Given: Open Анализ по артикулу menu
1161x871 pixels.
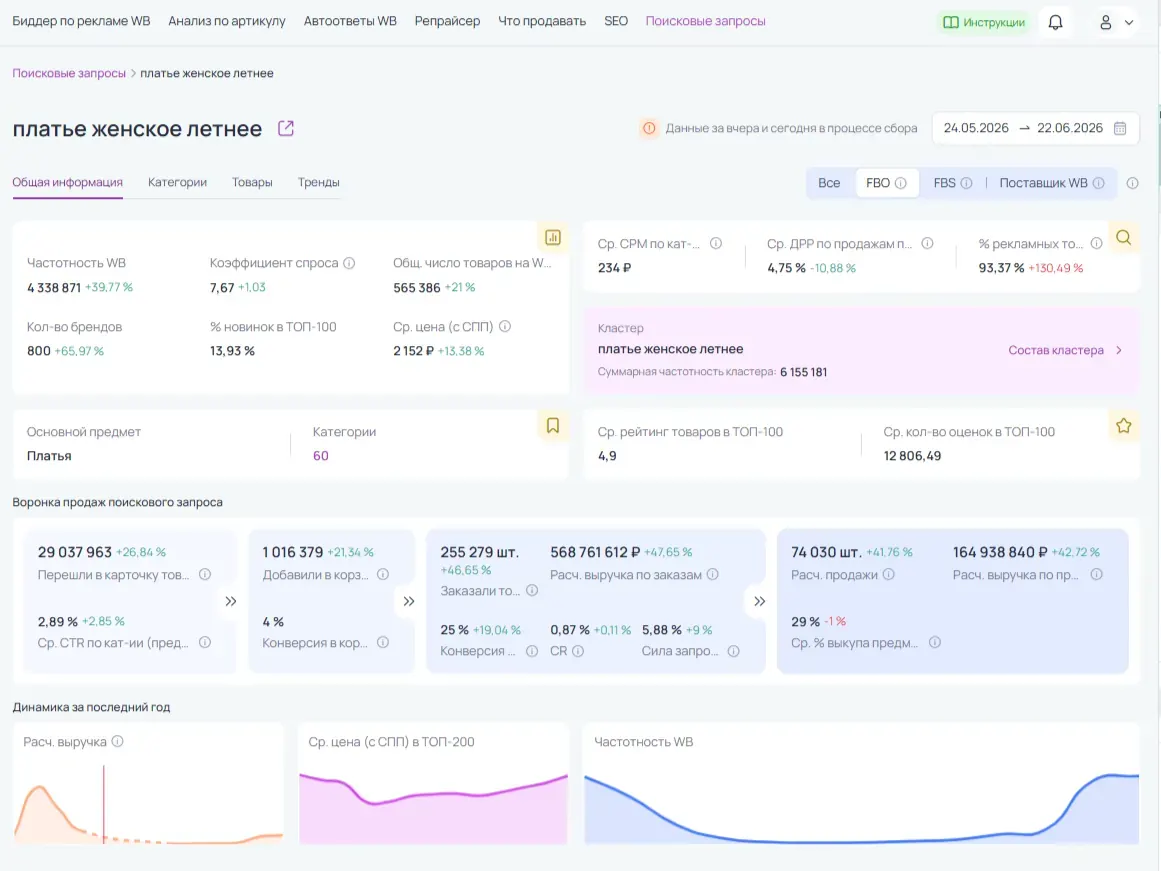Looking at the screenshot, I should [227, 21].
